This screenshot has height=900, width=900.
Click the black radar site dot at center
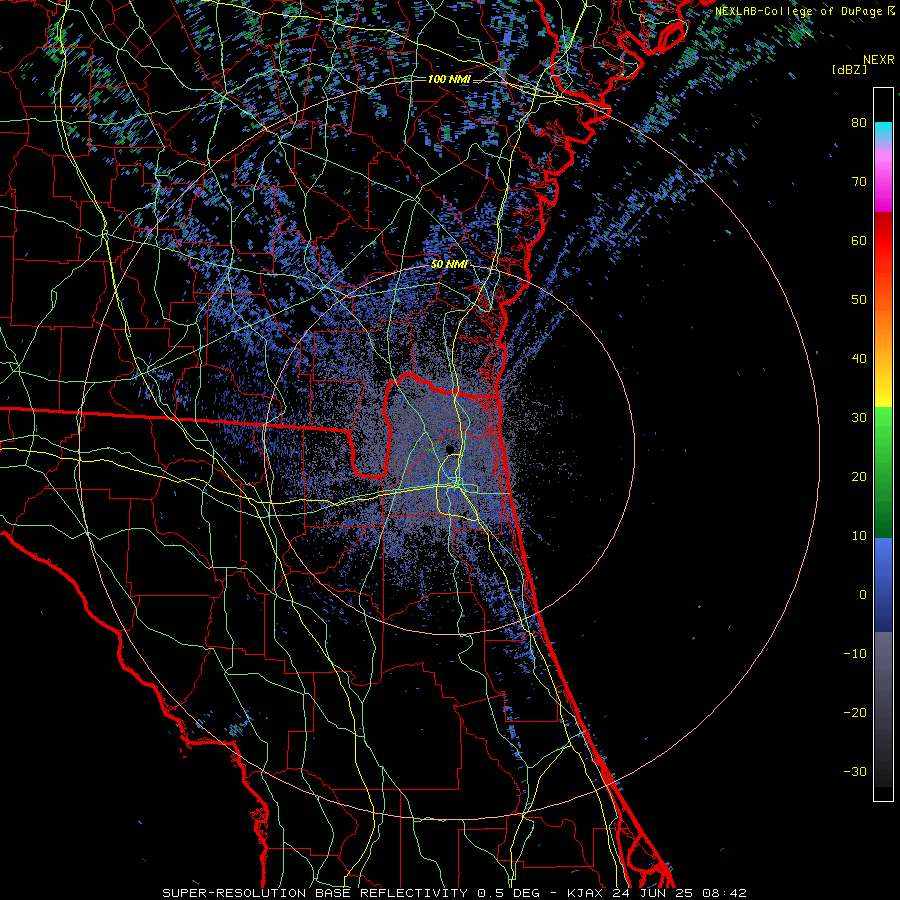450,448
